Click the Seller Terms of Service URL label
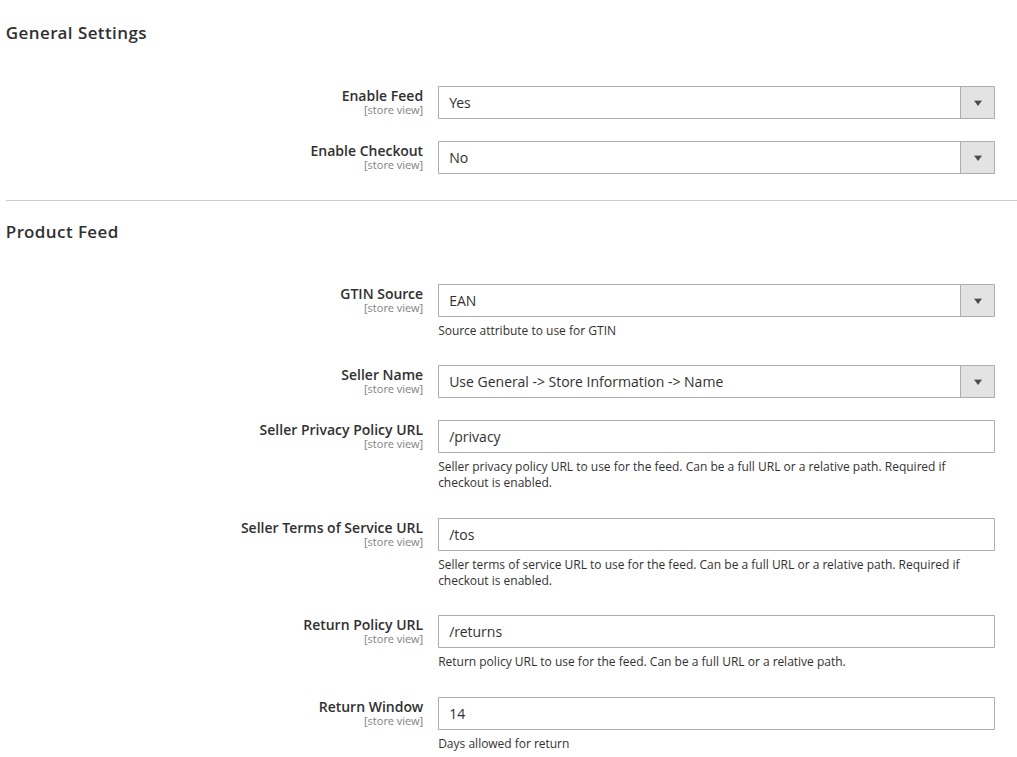The width and height of the screenshot is (1017, 757). click(x=331, y=528)
